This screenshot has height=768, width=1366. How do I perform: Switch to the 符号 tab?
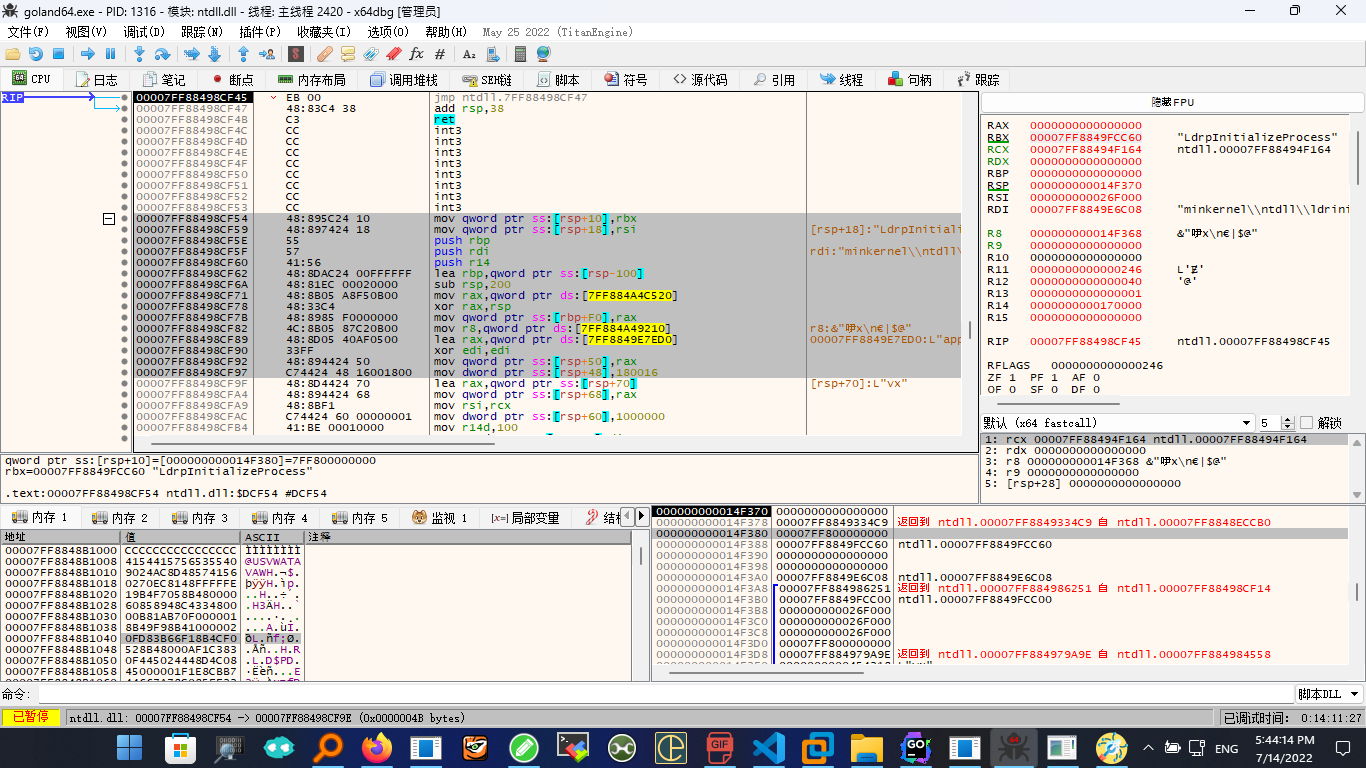coord(626,79)
